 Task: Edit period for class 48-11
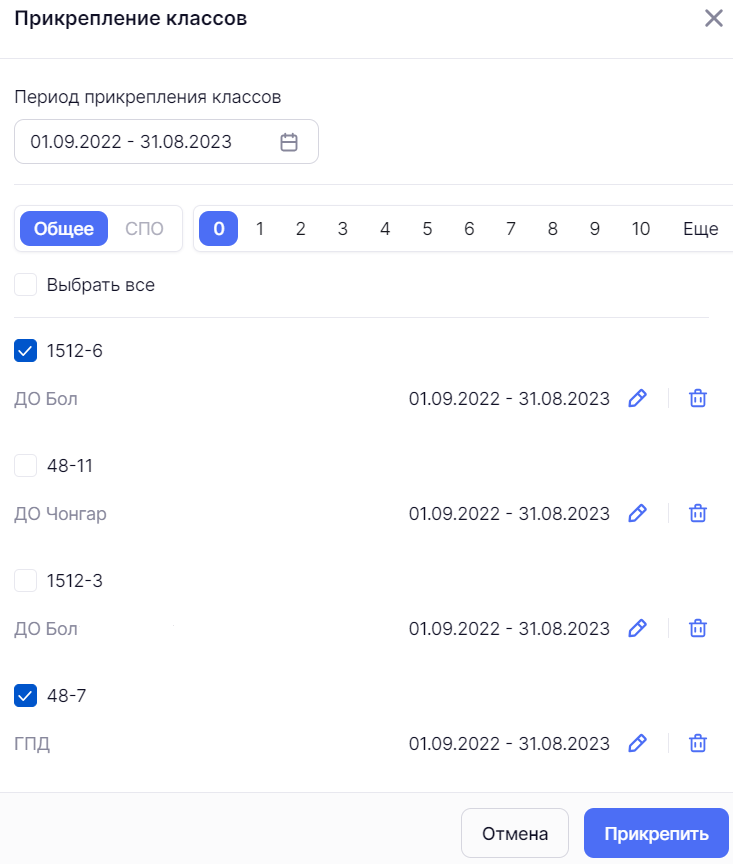(x=638, y=514)
